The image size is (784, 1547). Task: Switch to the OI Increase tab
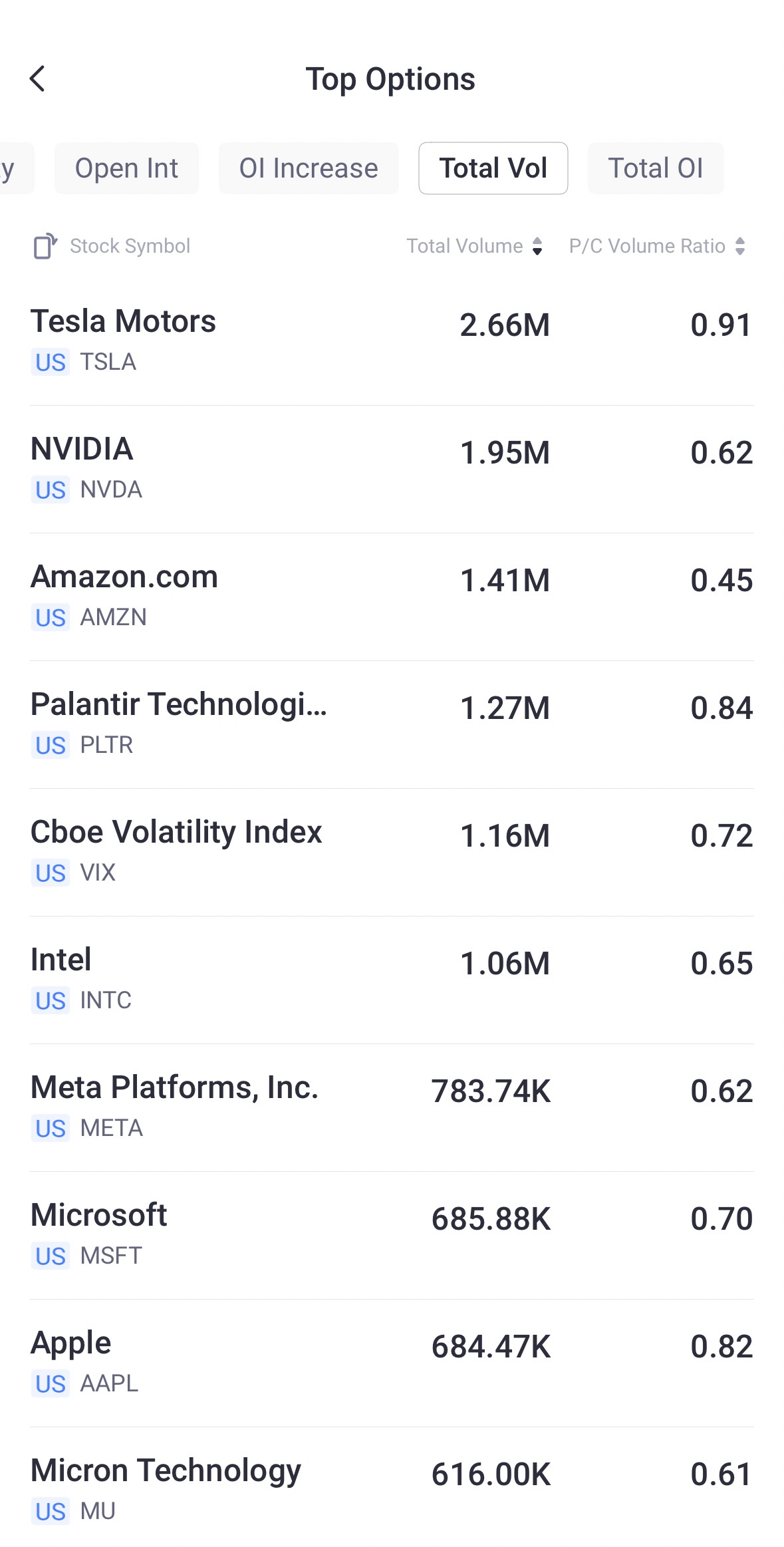click(309, 168)
